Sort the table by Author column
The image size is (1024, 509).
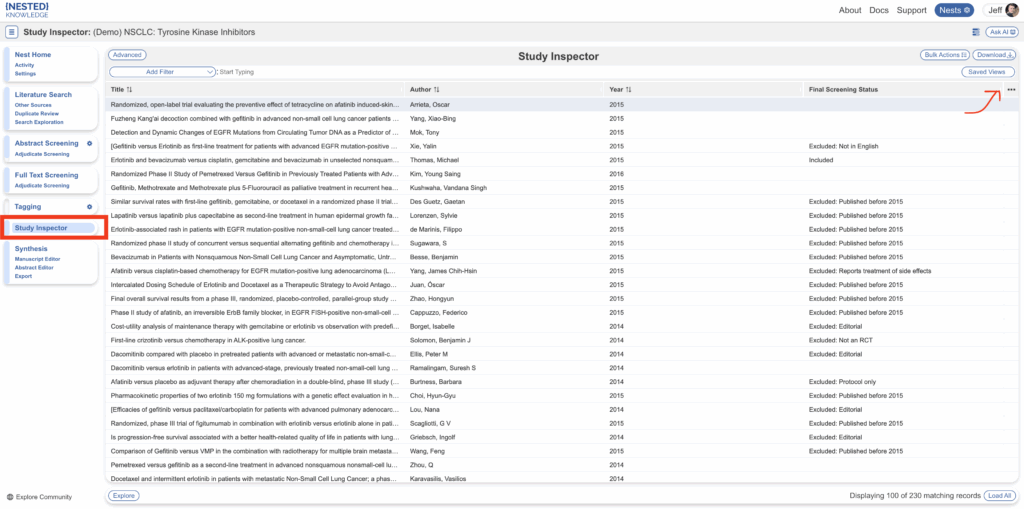tap(437, 90)
